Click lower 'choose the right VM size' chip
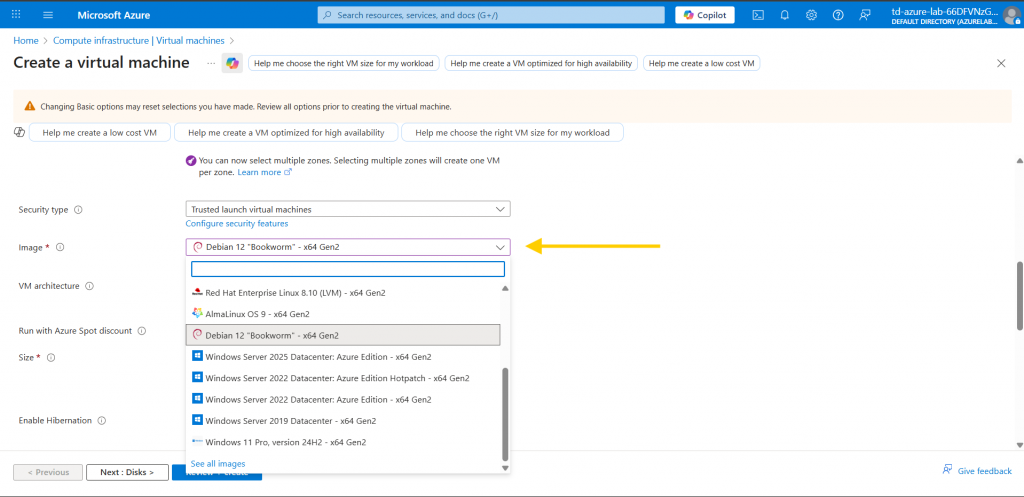 point(512,133)
